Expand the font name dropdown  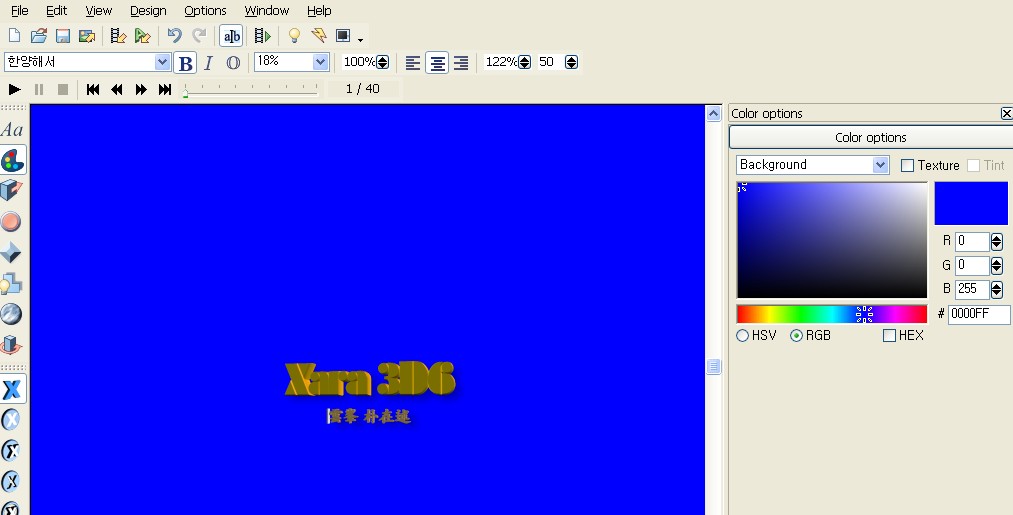click(x=163, y=62)
